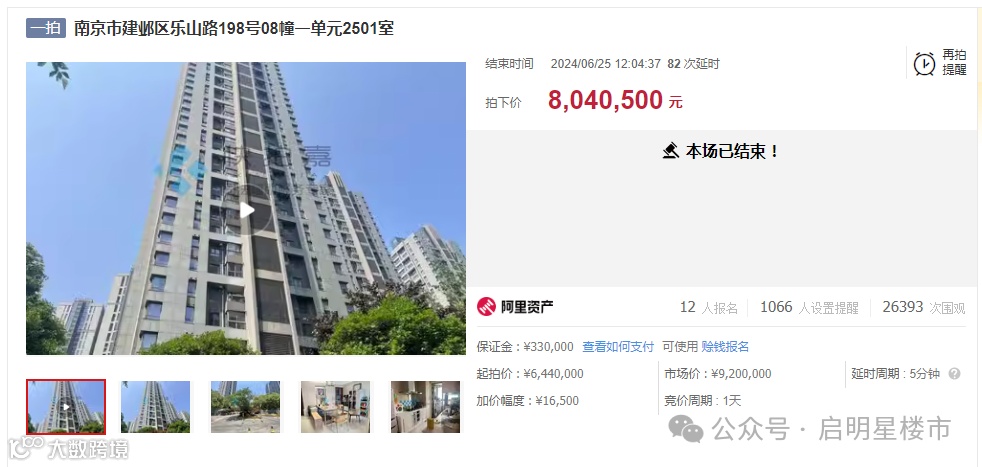Click the alarm clock reminder icon
Screen dimensions: 982x467
click(924, 63)
